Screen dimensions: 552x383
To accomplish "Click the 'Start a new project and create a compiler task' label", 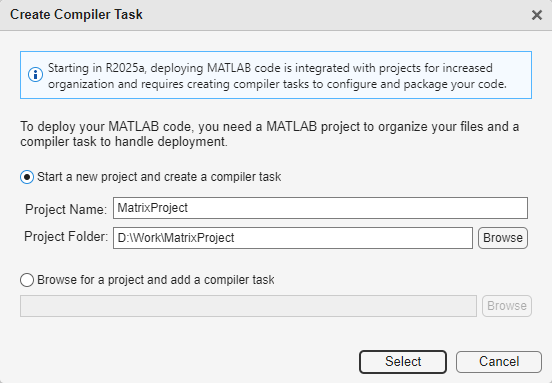I will click(159, 177).
